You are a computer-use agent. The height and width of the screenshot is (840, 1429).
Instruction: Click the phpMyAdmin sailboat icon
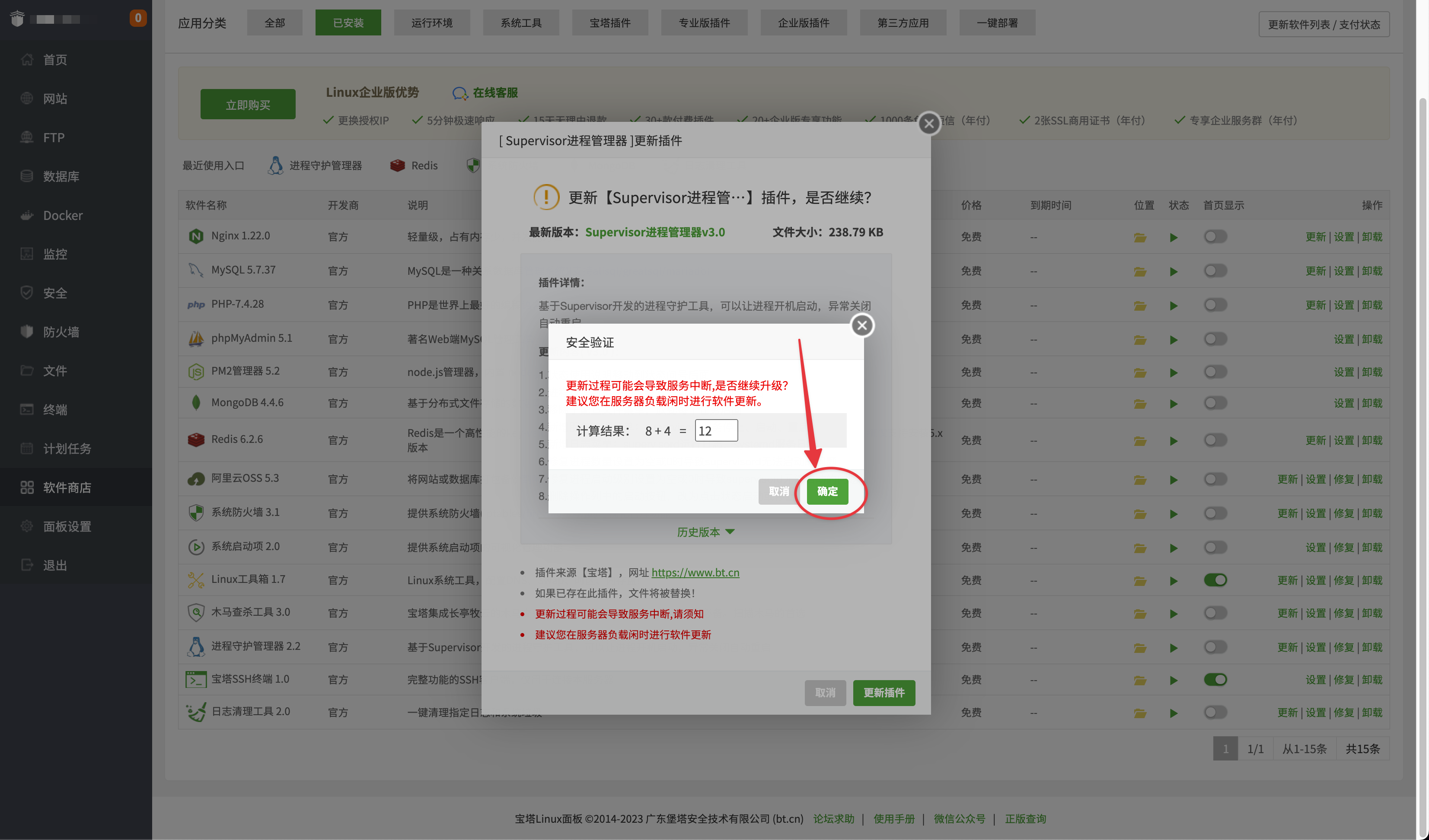point(196,338)
